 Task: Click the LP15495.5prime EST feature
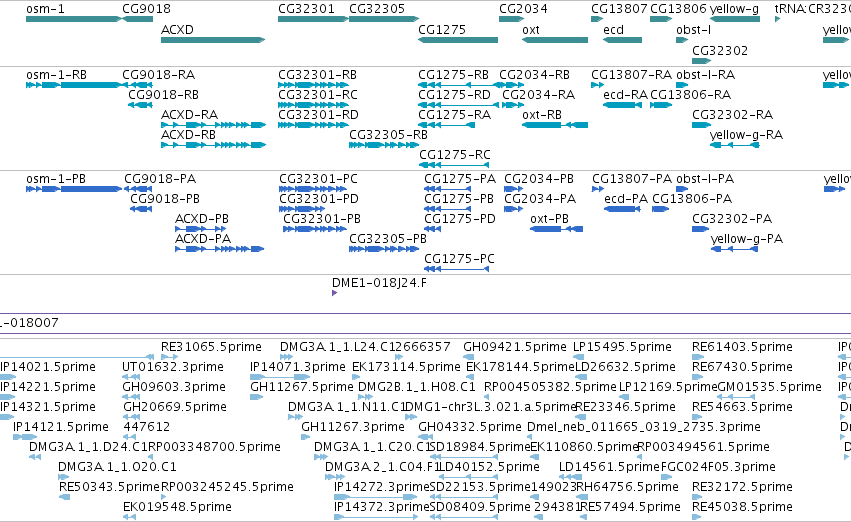[579, 357]
